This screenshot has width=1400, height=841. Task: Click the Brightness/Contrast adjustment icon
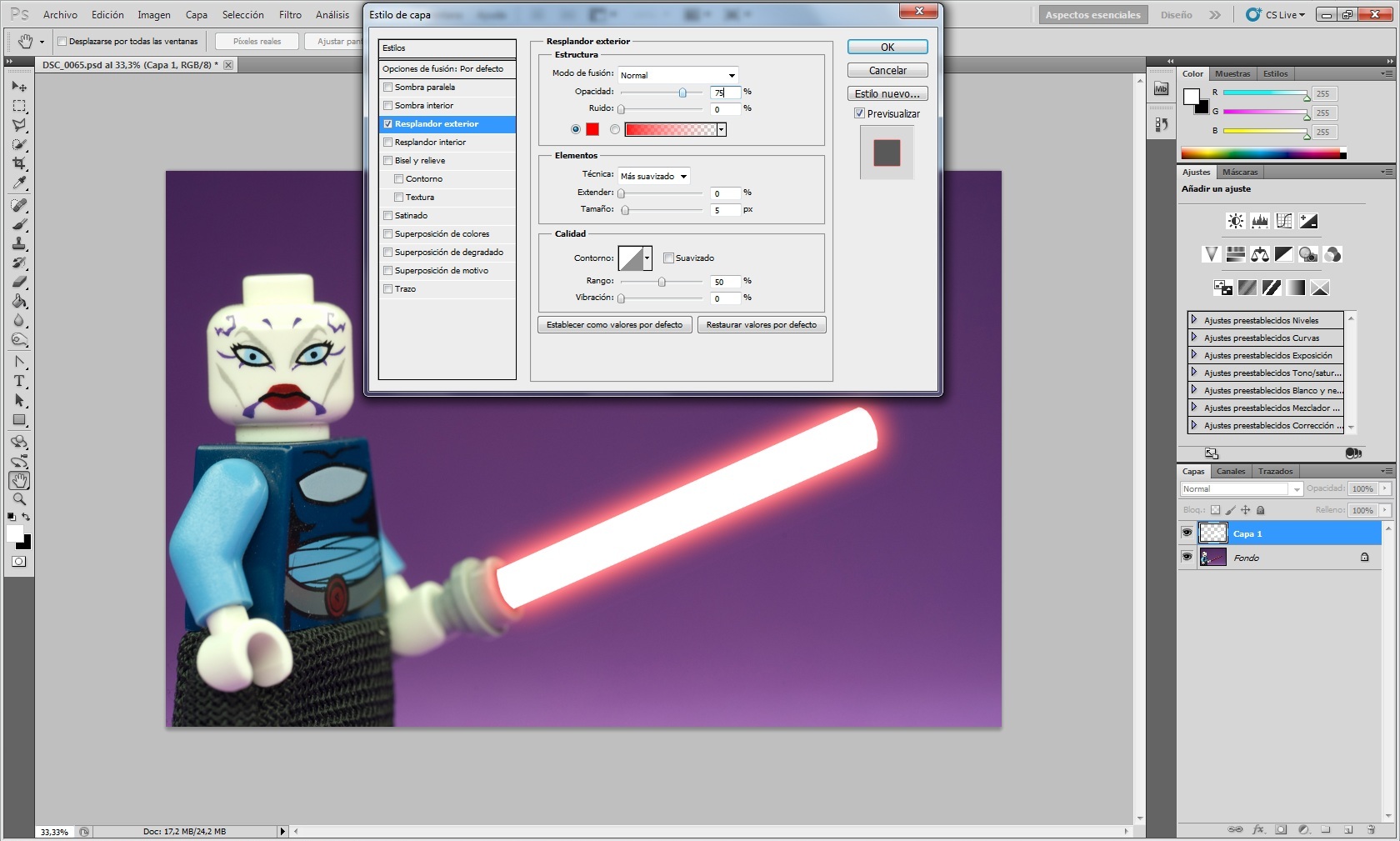[x=1236, y=221]
